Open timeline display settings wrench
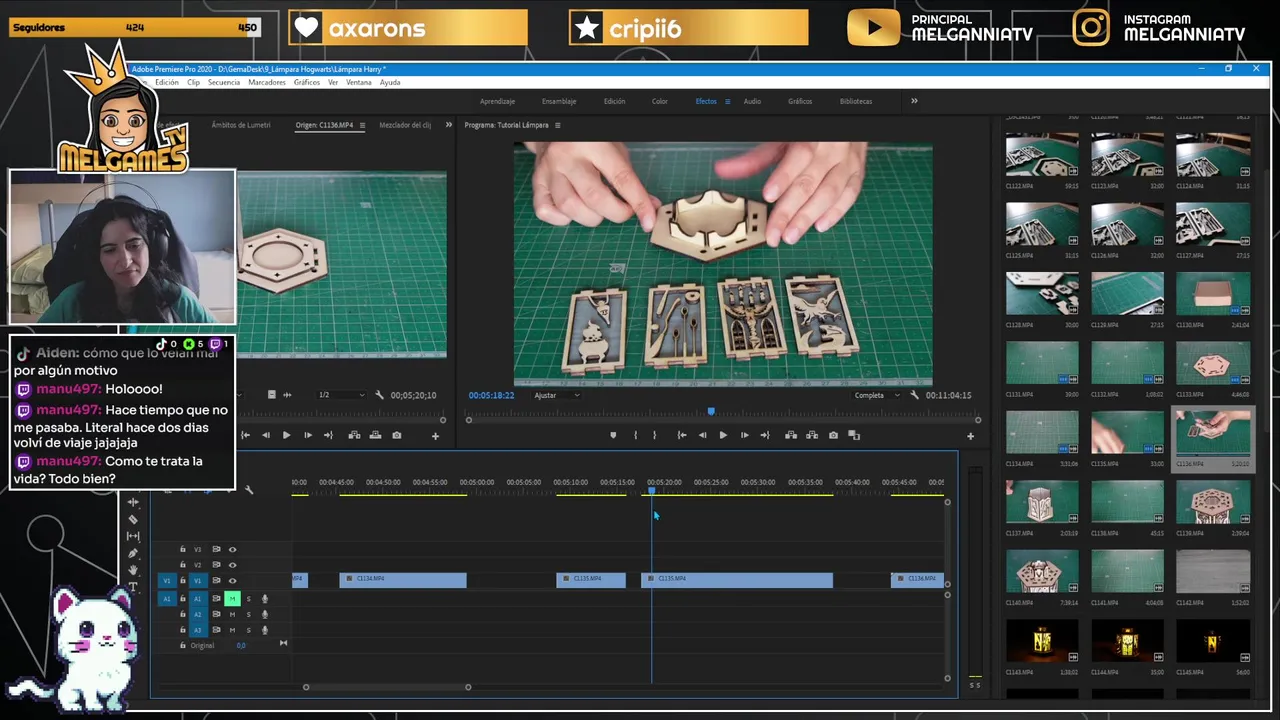The width and height of the screenshot is (1280, 720). pyautogui.click(x=249, y=490)
